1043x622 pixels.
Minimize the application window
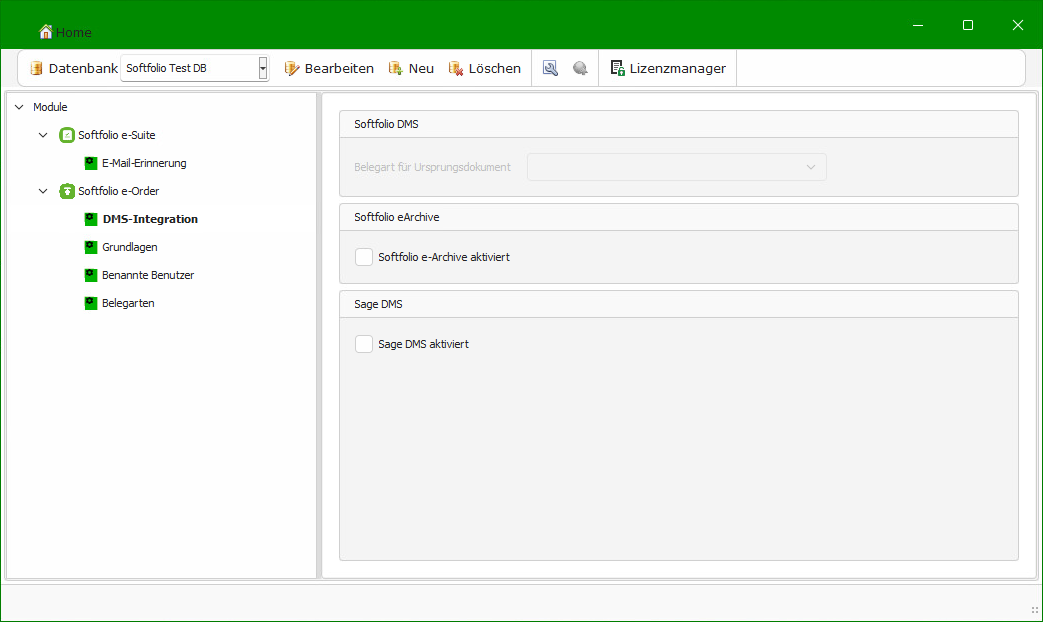[x=918, y=25]
